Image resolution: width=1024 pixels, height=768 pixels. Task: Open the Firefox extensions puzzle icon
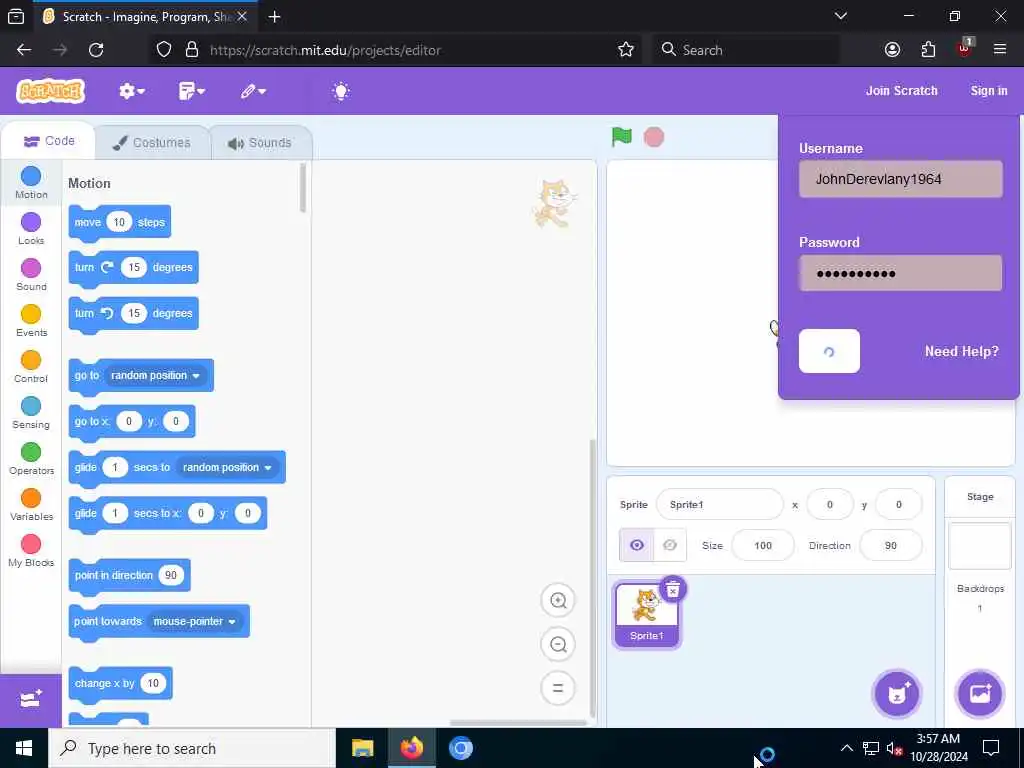click(928, 50)
